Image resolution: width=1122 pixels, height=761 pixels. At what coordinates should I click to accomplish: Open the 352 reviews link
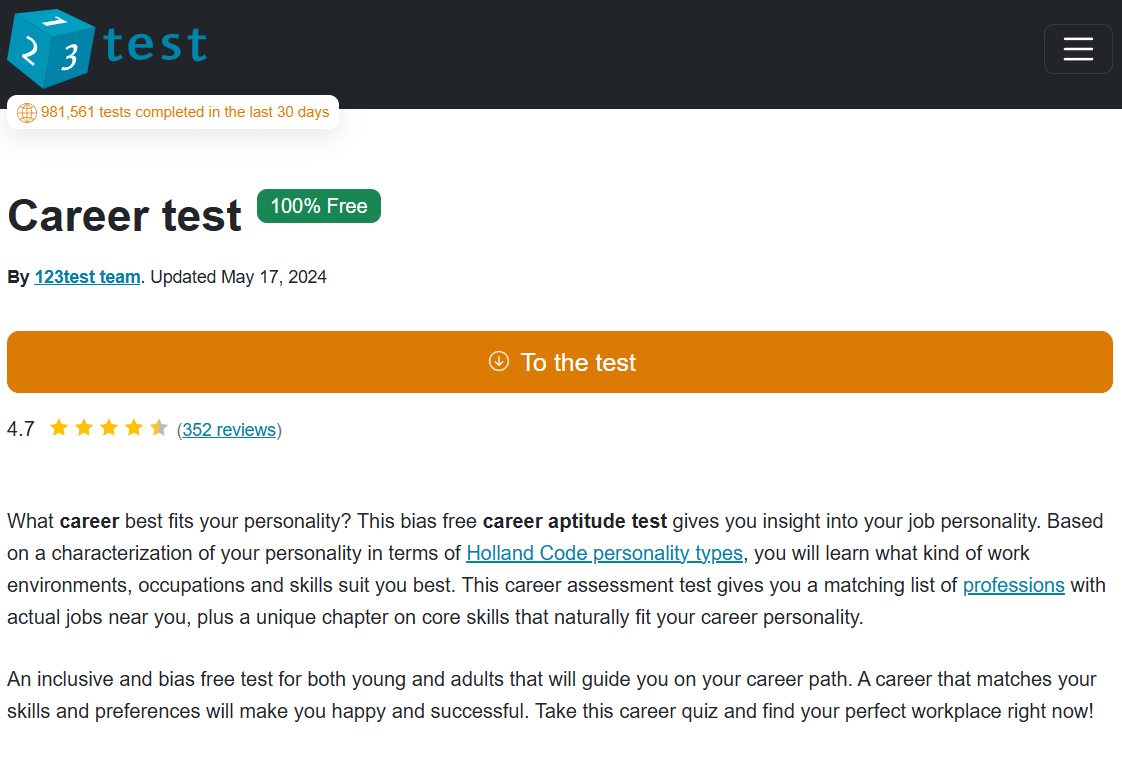tap(229, 429)
